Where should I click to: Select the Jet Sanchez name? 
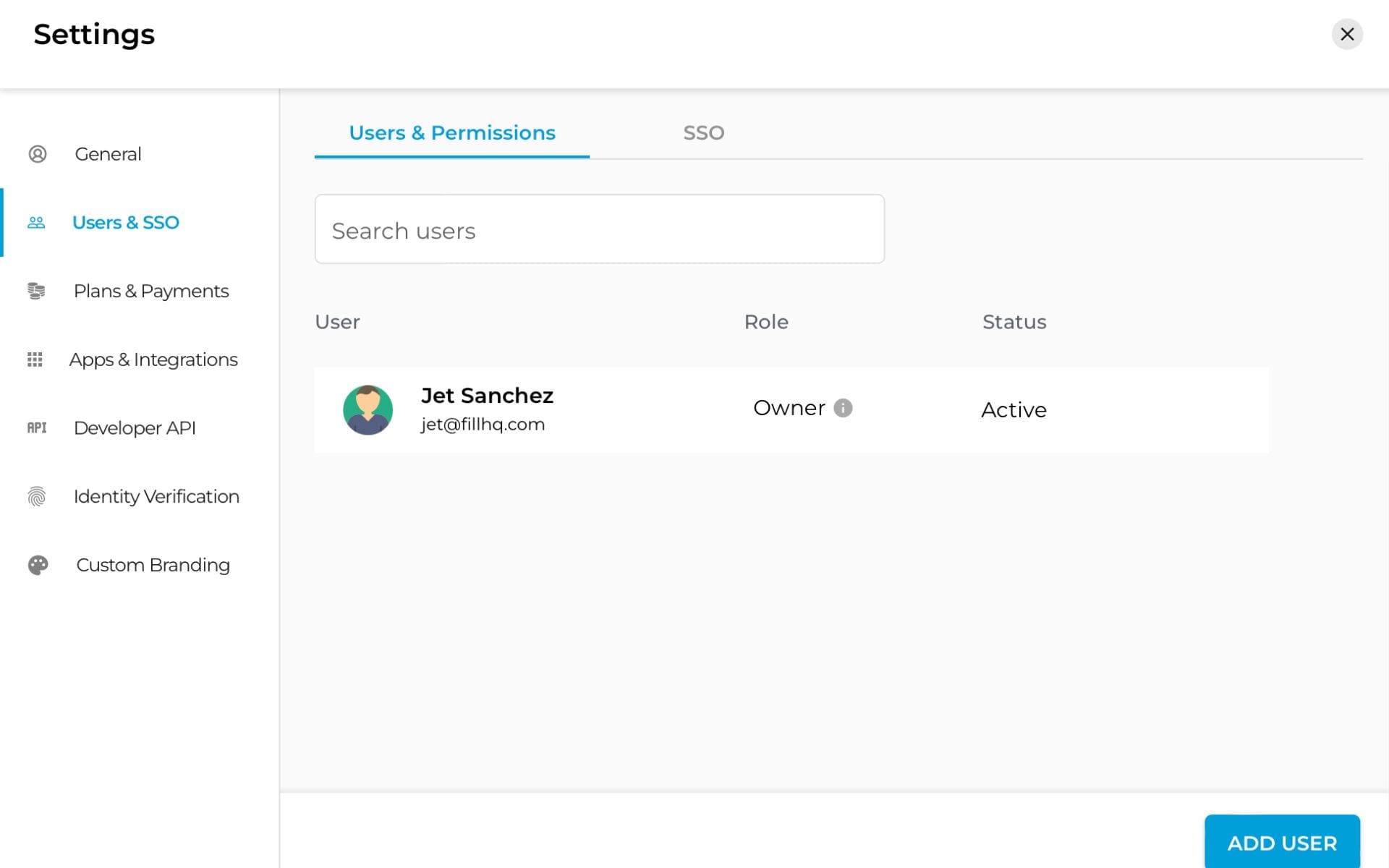488,396
